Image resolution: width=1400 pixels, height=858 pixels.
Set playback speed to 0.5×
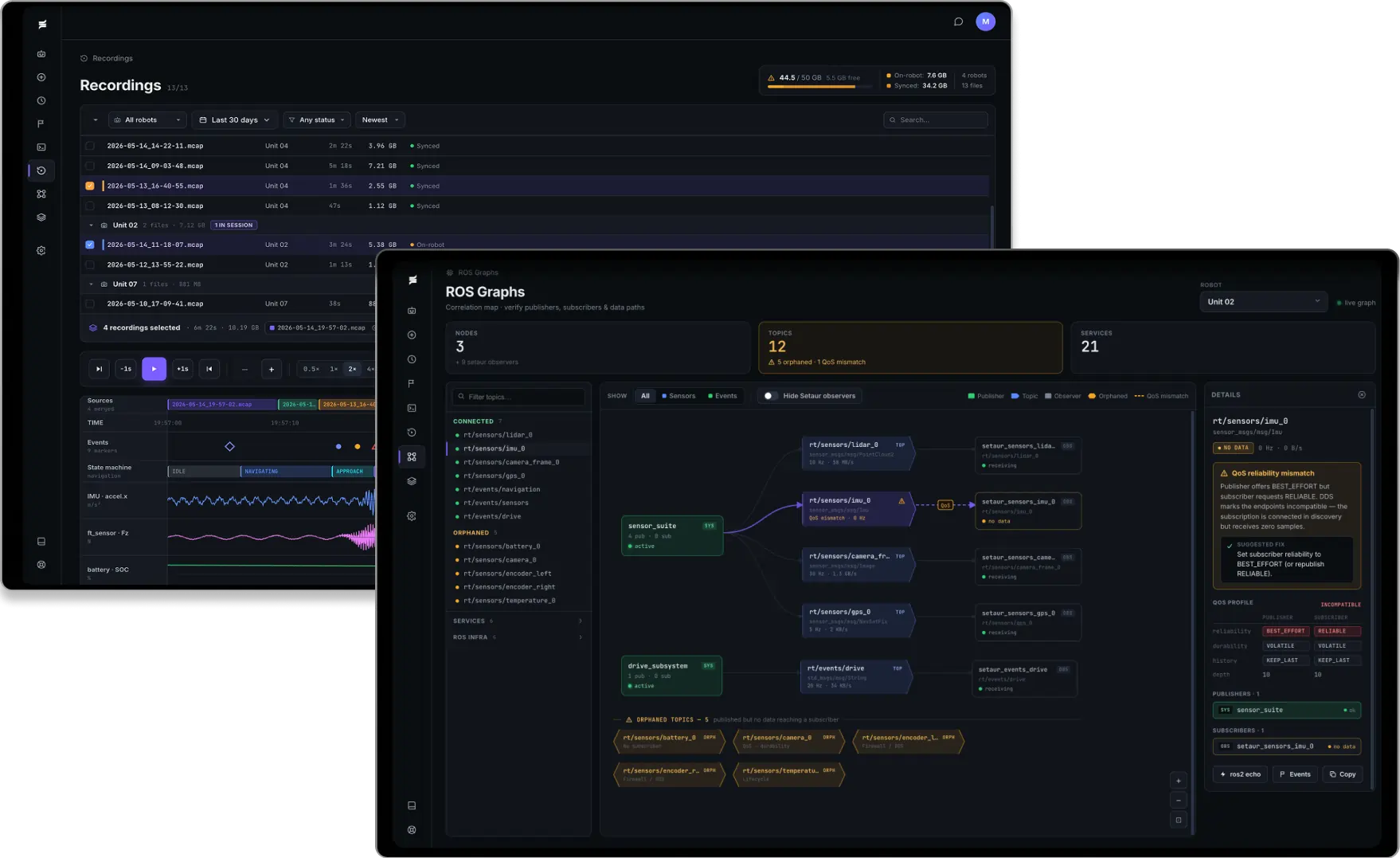[311, 369]
